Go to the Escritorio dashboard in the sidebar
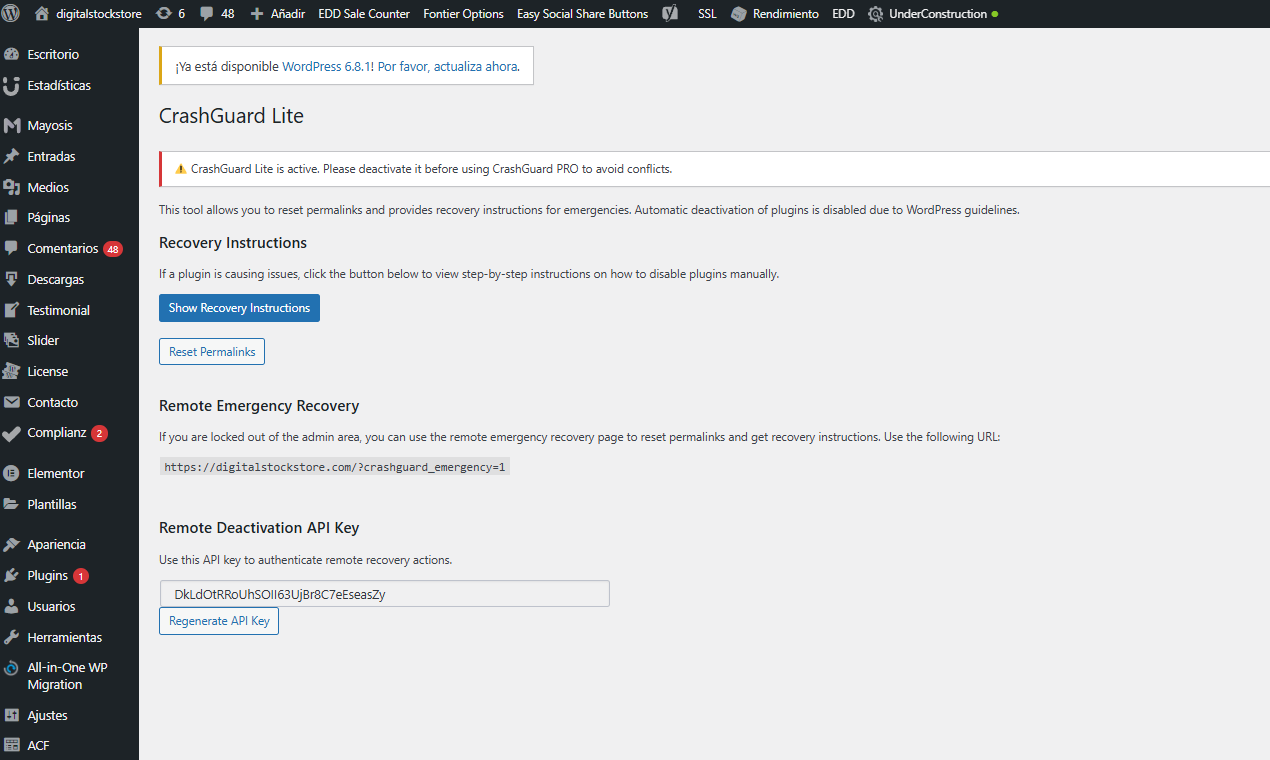The height and width of the screenshot is (760, 1270). [x=69, y=54]
